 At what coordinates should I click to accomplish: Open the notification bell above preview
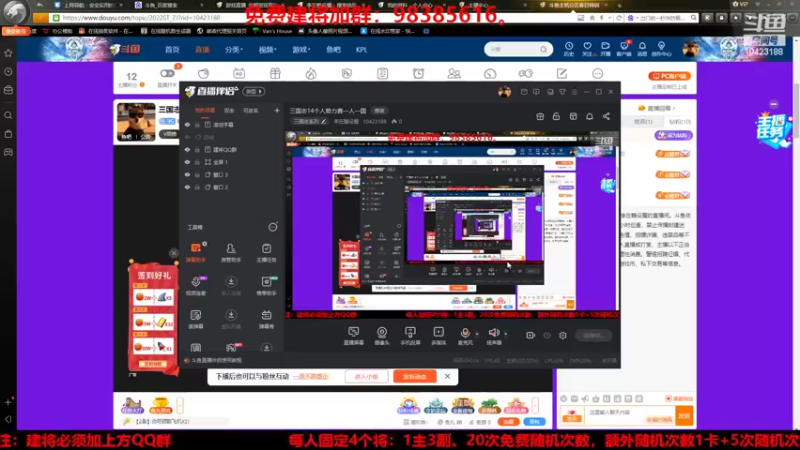[589, 116]
